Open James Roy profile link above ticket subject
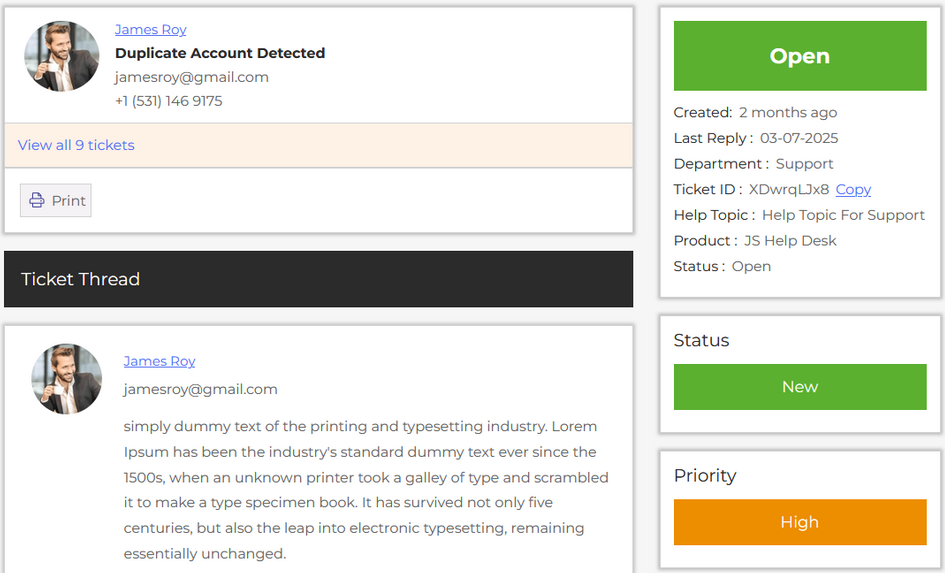 pyautogui.click(x=150, y=30)
